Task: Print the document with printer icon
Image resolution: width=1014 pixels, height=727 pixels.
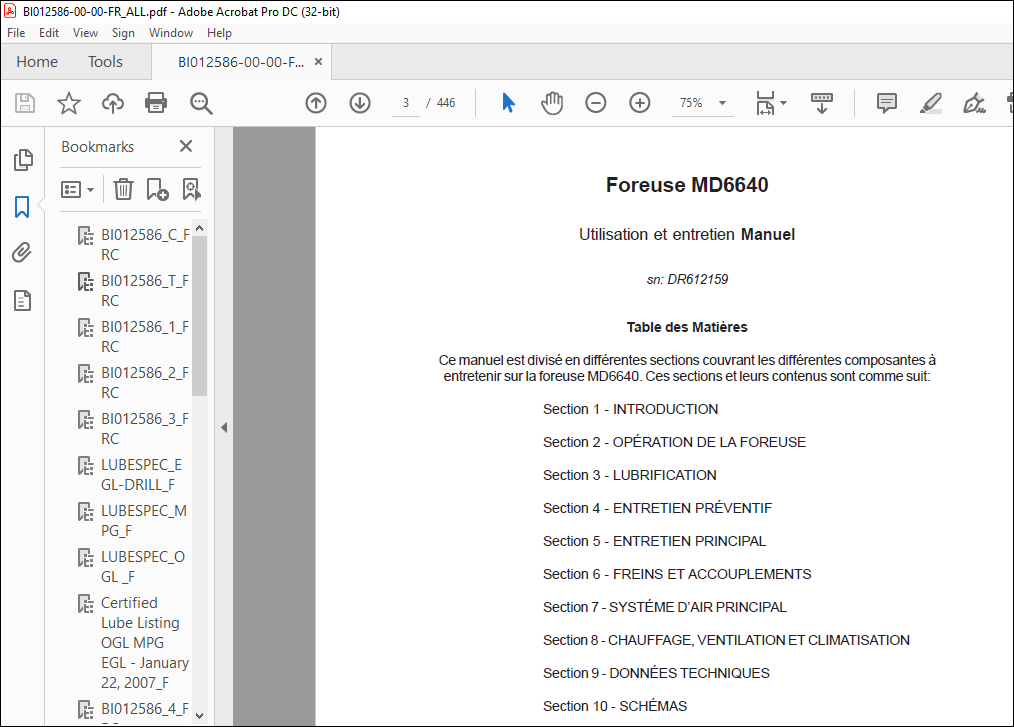Action: pos(156,103)
